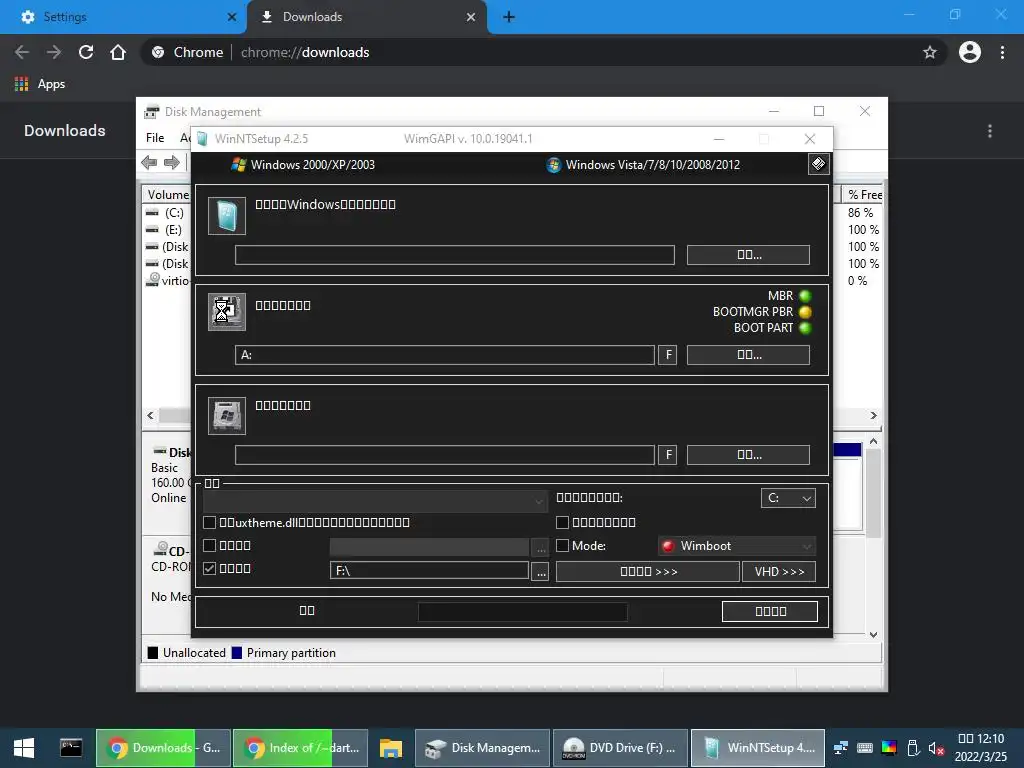
Task: Click the WinNTSetup progress bar
Action: [x=522, y=612]
